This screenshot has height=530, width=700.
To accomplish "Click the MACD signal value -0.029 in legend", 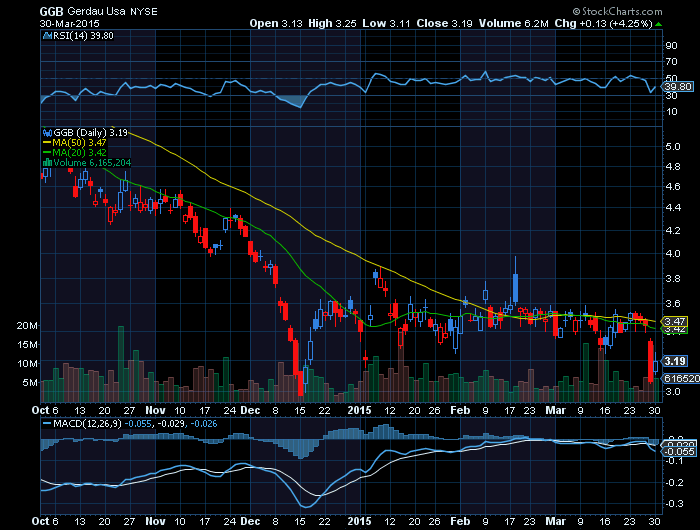I will 171,423.
